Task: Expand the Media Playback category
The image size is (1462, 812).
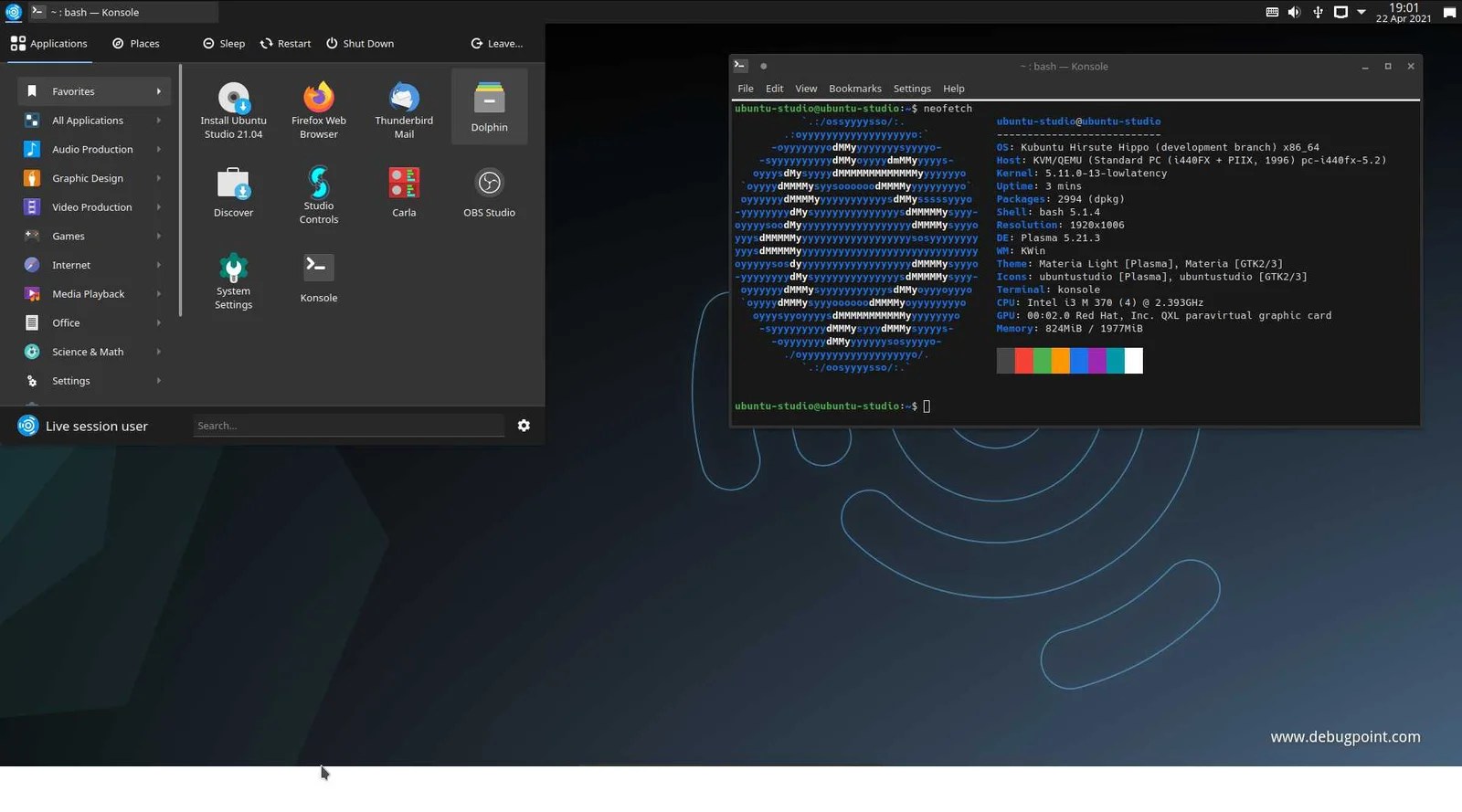Action: pos(94,294)
